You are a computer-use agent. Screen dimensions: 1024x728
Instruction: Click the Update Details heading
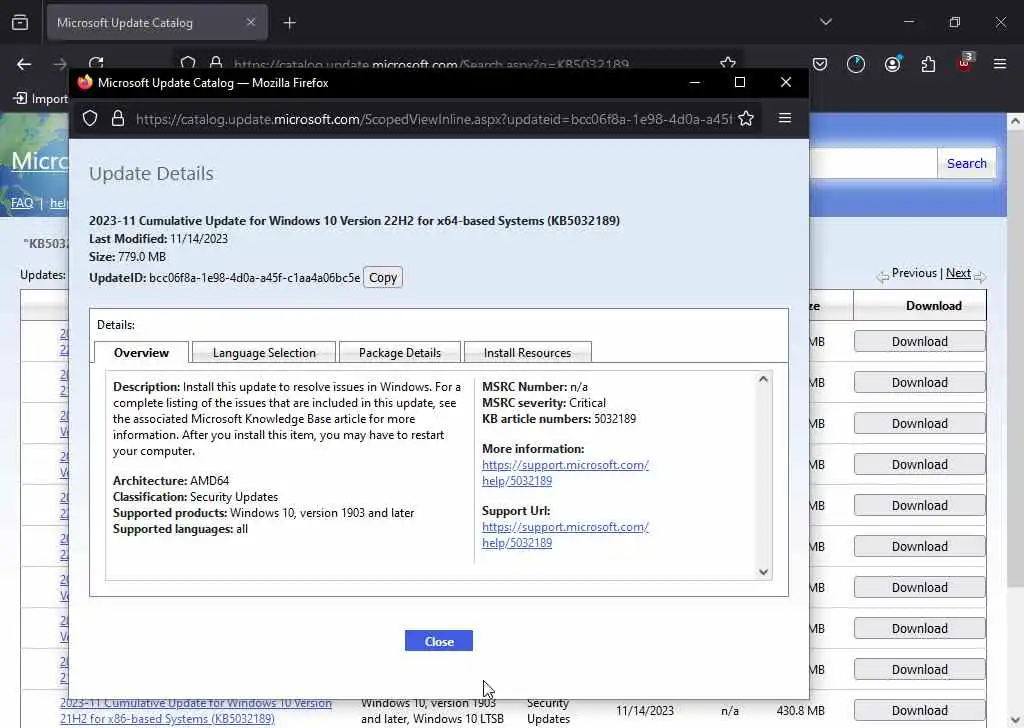[x=151, y=174]
